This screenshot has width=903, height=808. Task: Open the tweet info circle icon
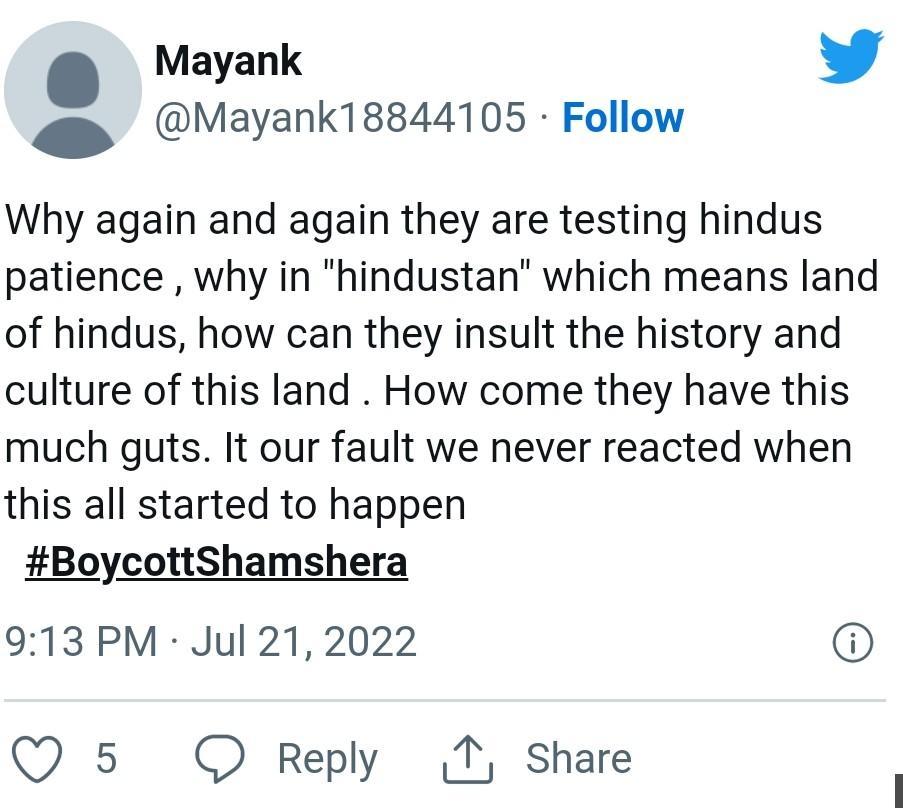point(853,642)
